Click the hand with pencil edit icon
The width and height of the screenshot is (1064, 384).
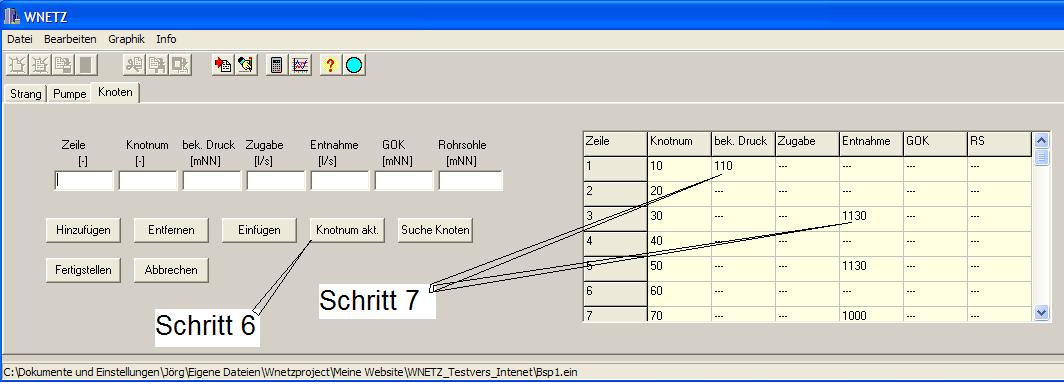246,65
